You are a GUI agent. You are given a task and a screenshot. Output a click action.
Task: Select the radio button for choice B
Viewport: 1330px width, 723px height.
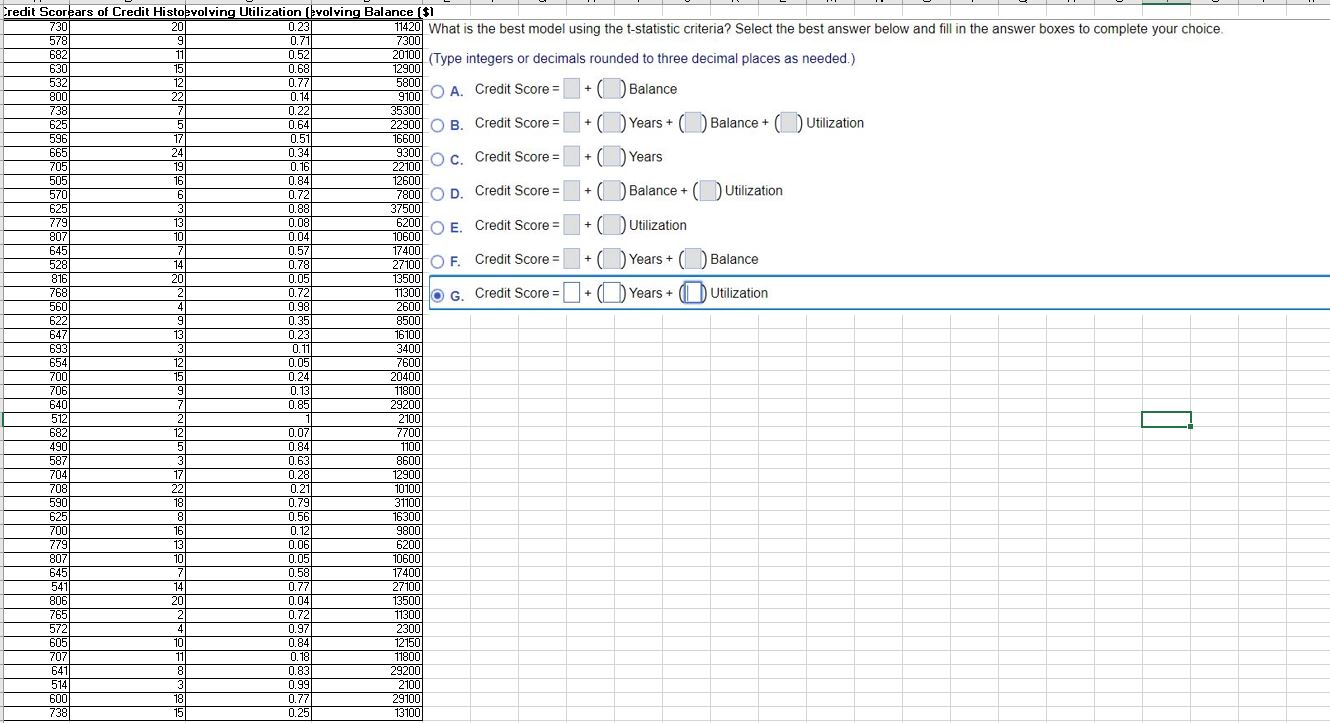437,124
